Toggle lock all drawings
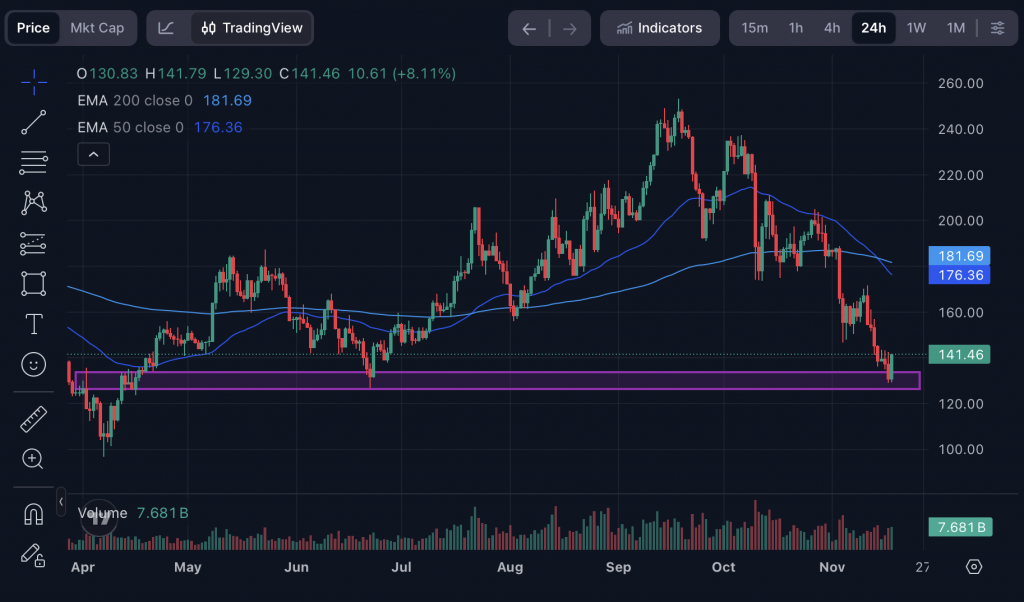Viewport: 1024px width, 602px height. click(x=34, y=555)
